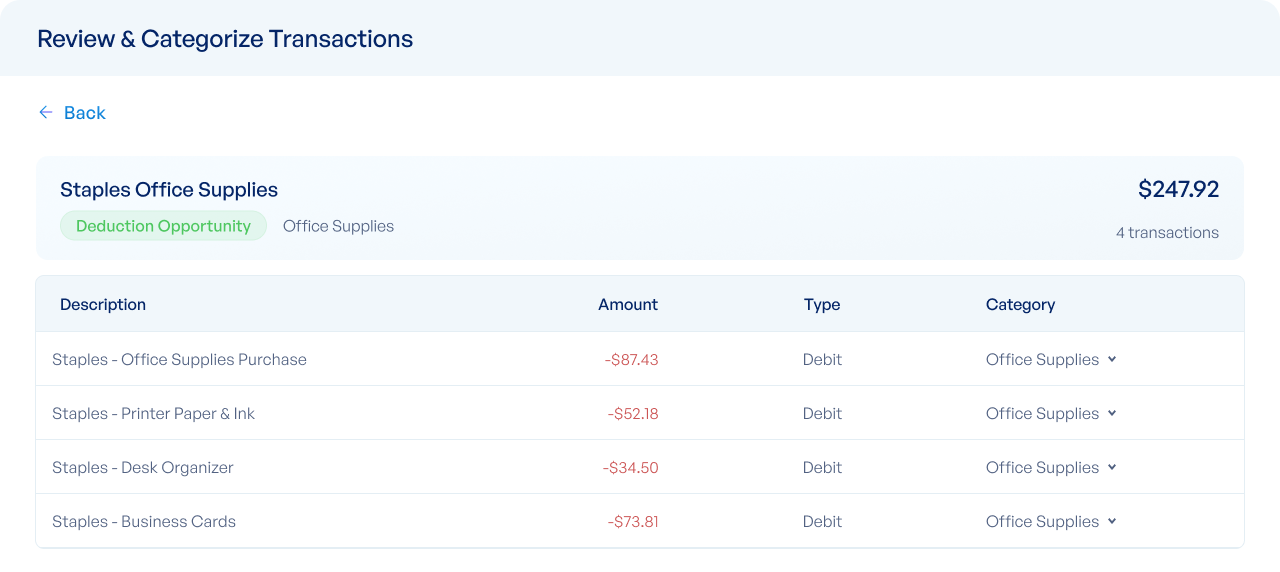The width and height of the screenshot is (1280, 572).
Task: Sort by the Amount column header
Action: pos(628,305)
